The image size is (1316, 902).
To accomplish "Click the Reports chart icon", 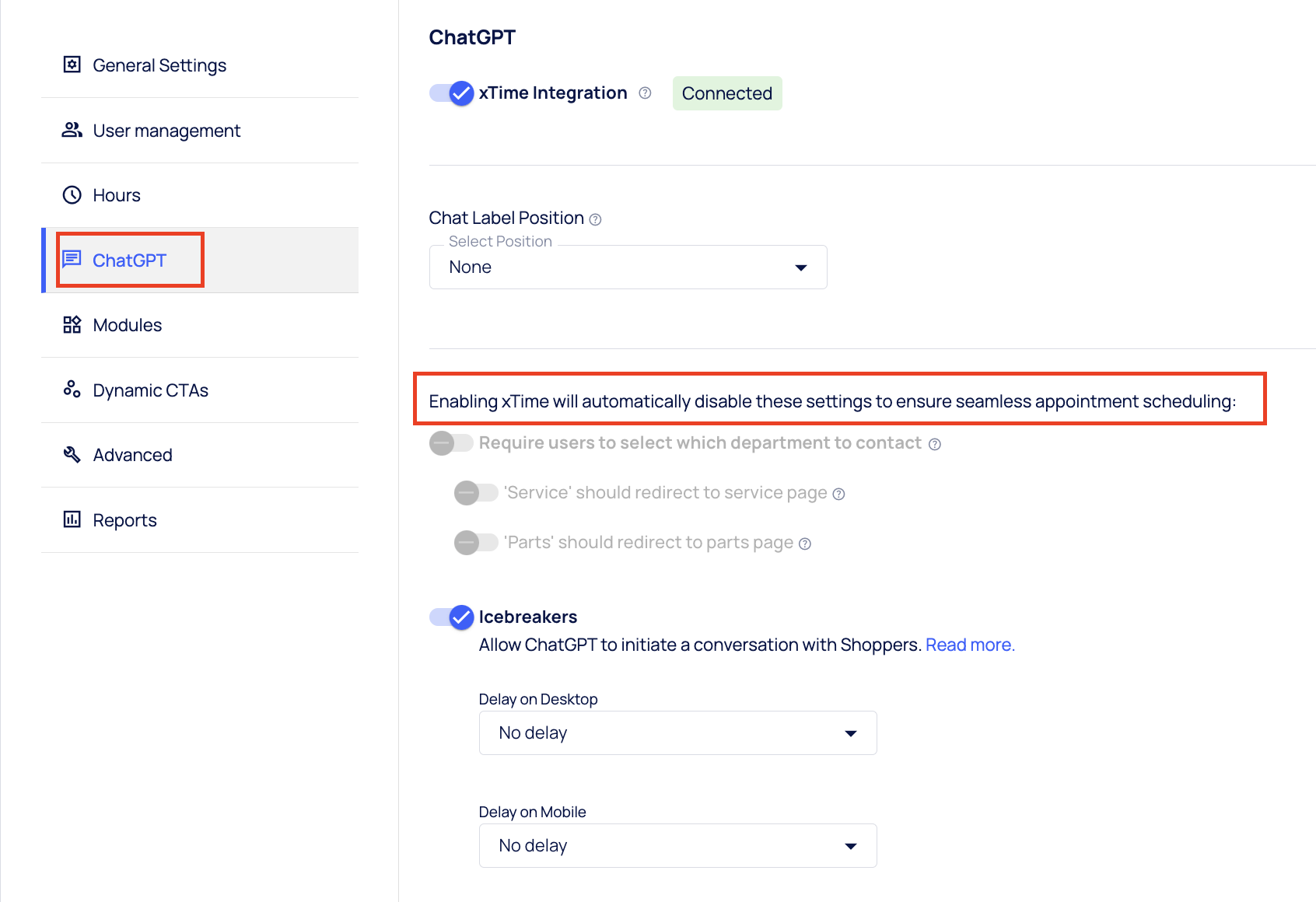I will [x=72, y=519].
